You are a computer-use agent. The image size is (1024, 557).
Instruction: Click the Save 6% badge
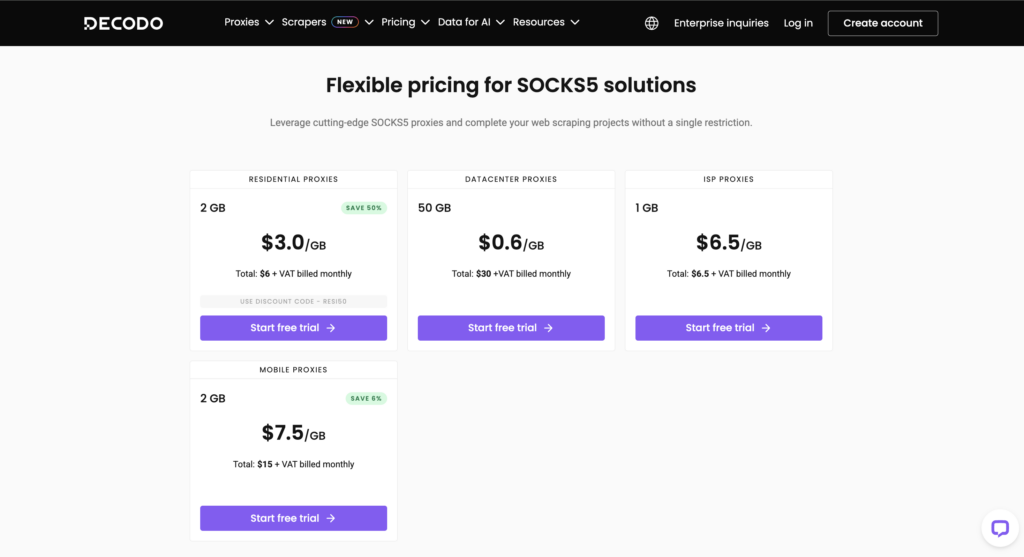[x=366, y=398]
